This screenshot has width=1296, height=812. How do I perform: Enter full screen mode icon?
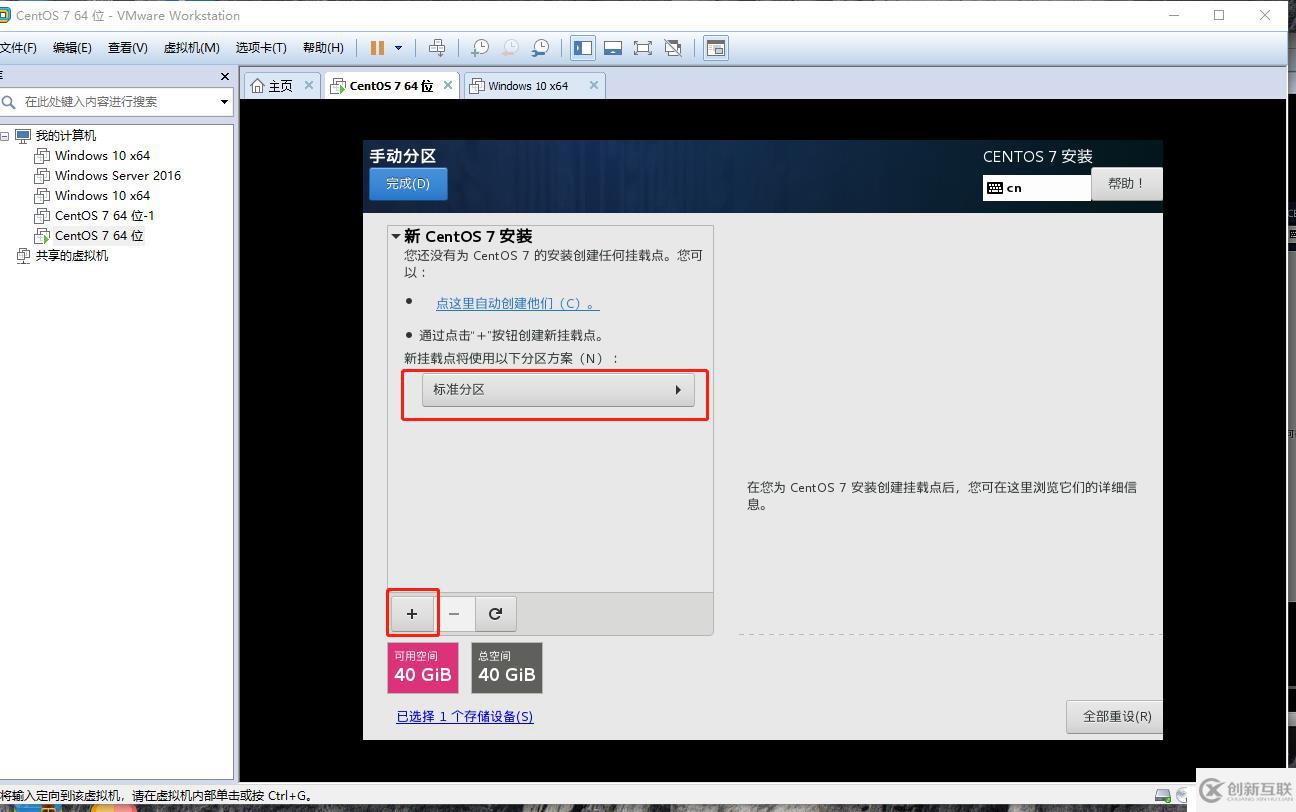[643, 48]
